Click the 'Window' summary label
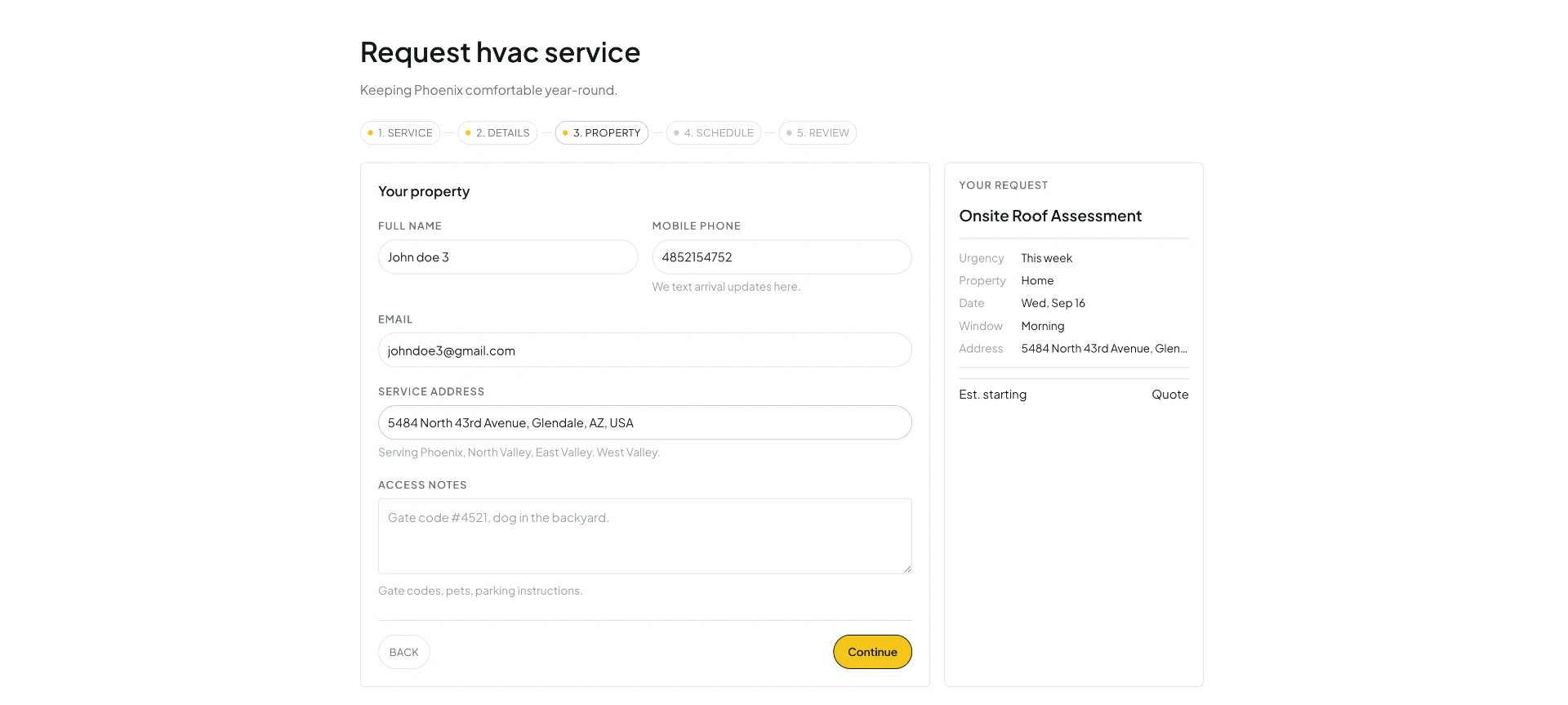The image size is (1568, 705). click(x=980, y=326)
